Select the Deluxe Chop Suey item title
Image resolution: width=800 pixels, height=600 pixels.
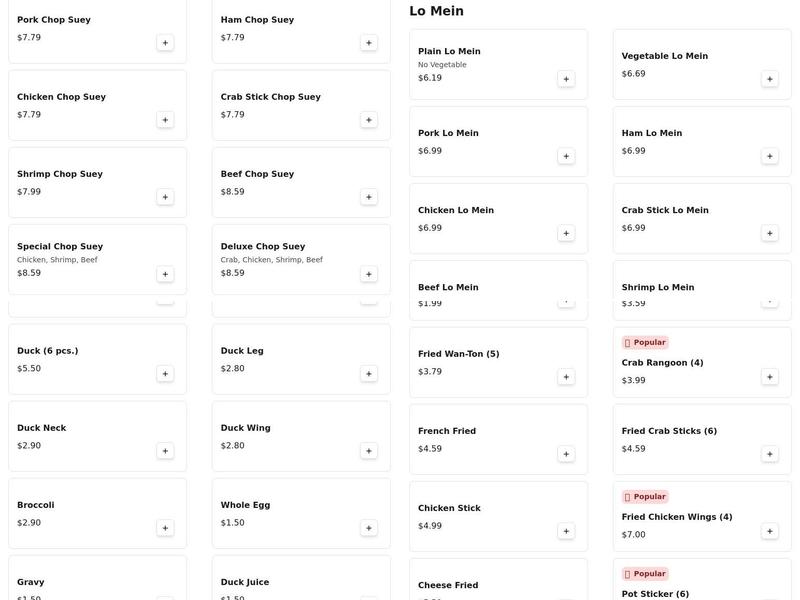pyautogui.click(x=263, y=246)
